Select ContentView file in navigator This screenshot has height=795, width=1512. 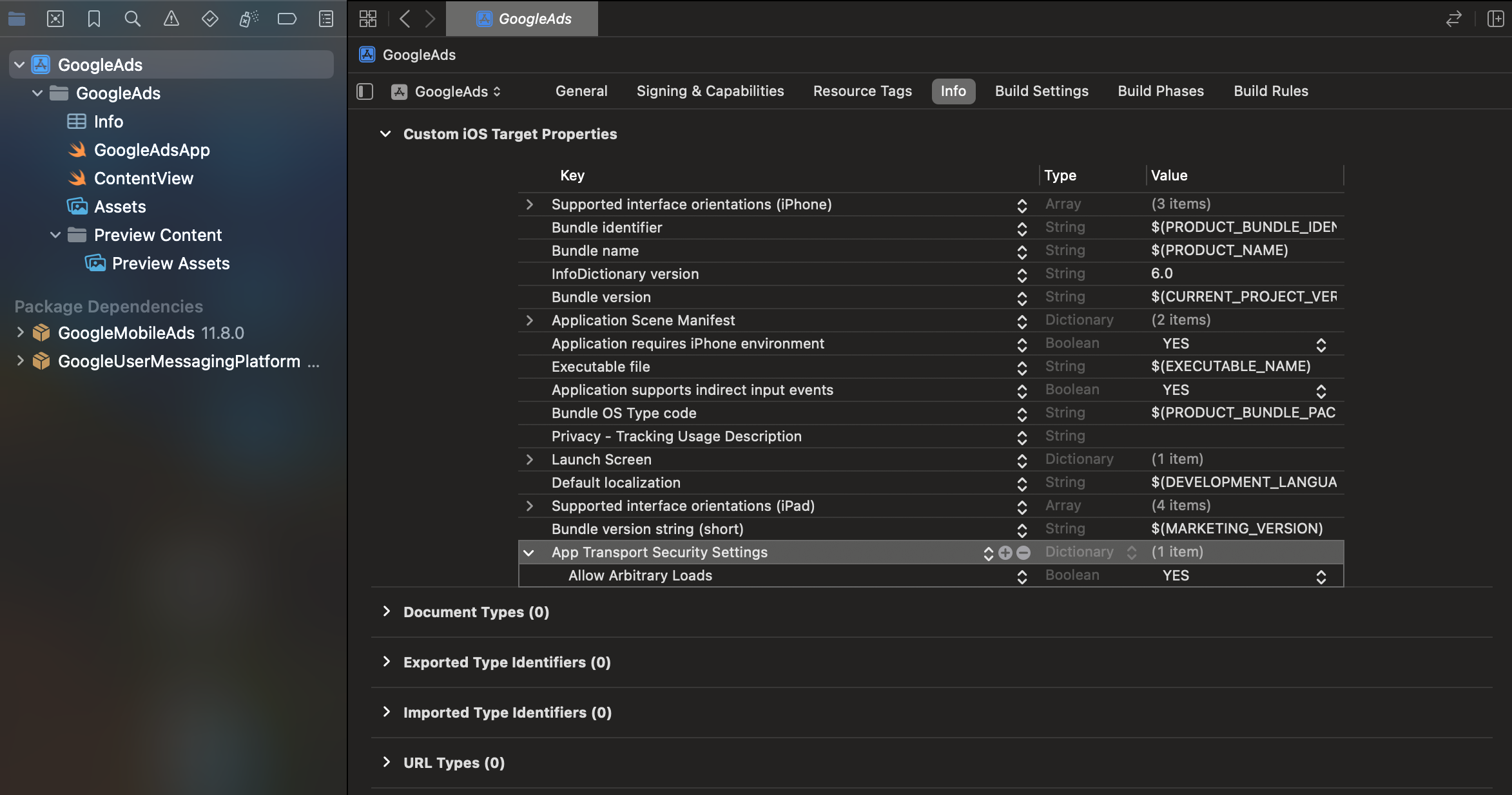pos(143,178)
